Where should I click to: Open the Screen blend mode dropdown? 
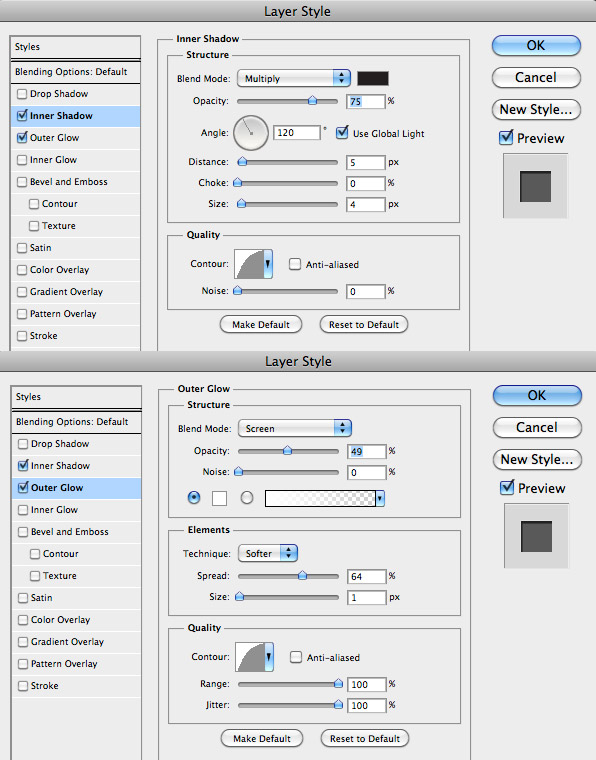coord(295,428)
